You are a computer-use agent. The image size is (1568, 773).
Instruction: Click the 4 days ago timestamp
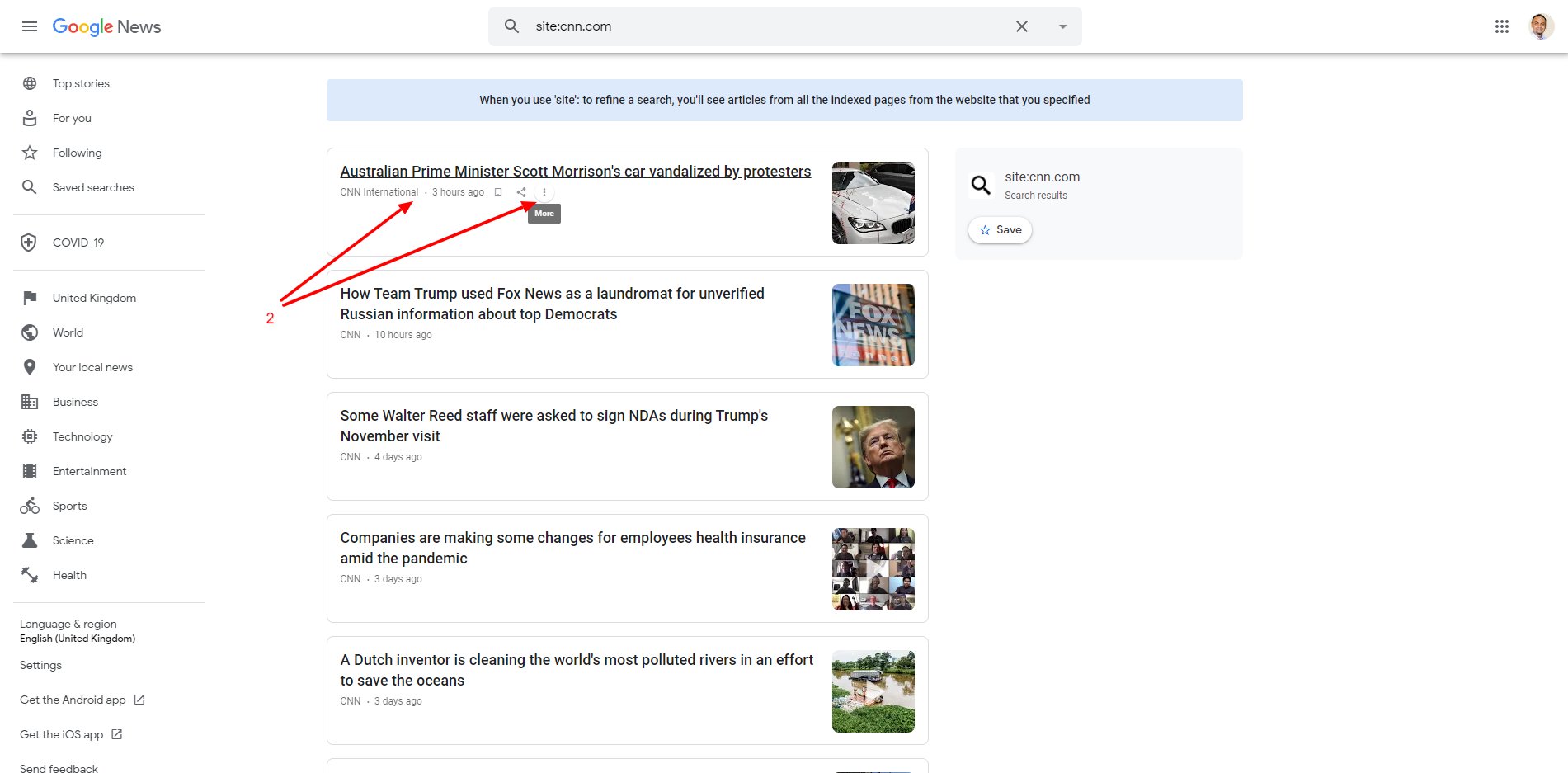[398, 457]
